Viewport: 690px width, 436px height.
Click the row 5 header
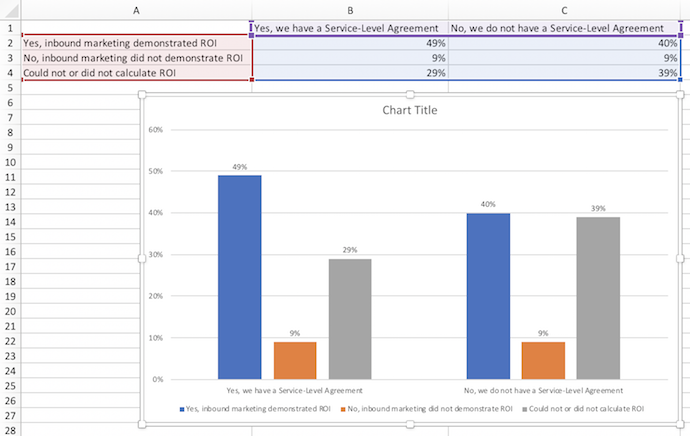[9, 88]
